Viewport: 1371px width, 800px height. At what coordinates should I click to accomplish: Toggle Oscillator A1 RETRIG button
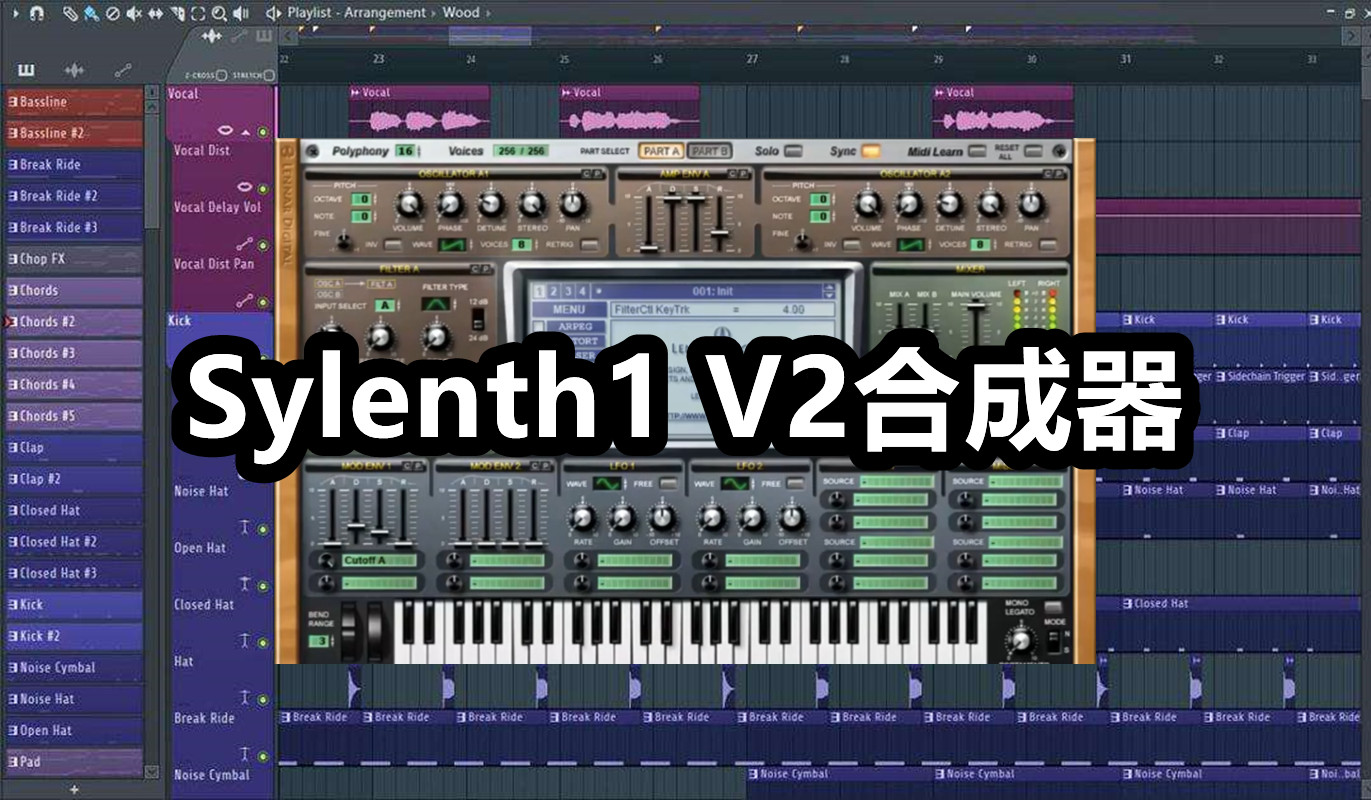[591, 245]
